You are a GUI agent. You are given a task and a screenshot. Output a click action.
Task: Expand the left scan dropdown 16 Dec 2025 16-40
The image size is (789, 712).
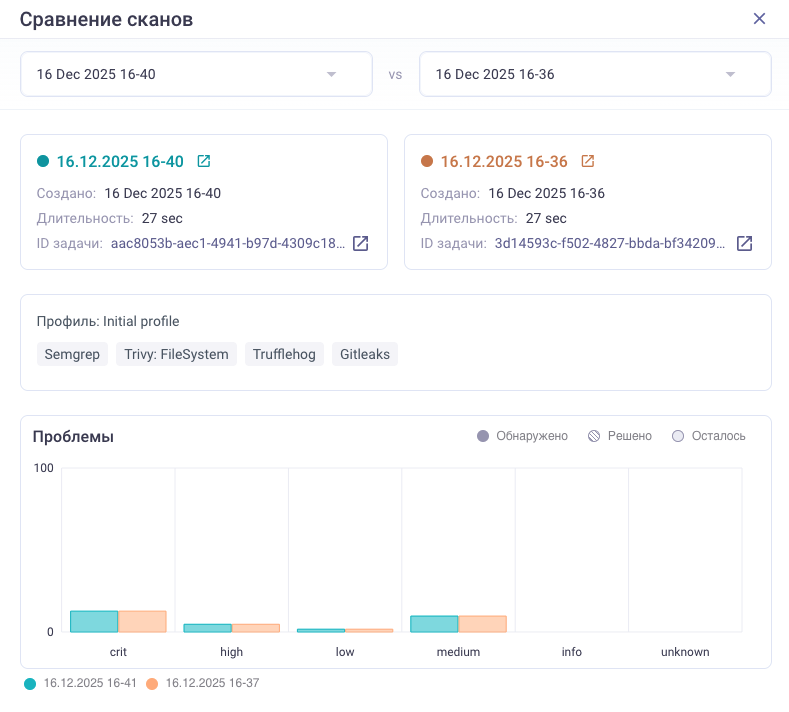tap(331, 74)
